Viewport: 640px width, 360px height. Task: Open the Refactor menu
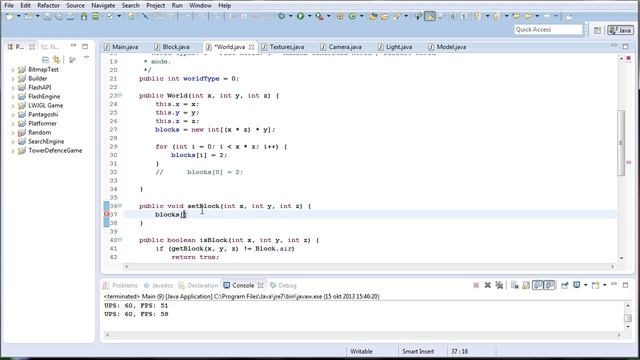click(x=48, y=5)
